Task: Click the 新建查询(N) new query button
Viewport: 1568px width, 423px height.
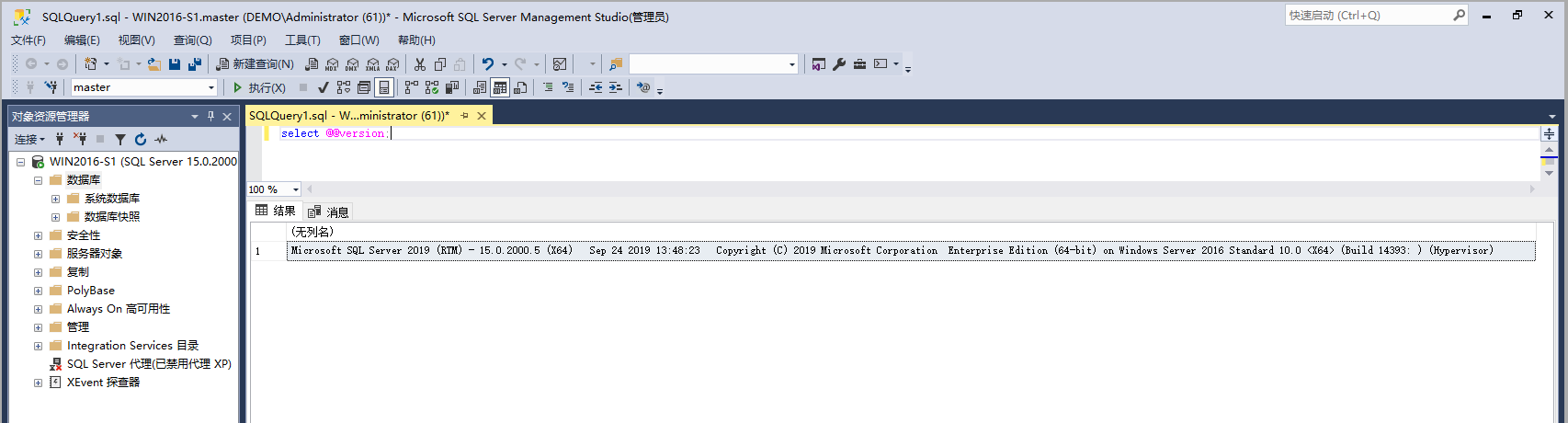Action: [255, 64]
